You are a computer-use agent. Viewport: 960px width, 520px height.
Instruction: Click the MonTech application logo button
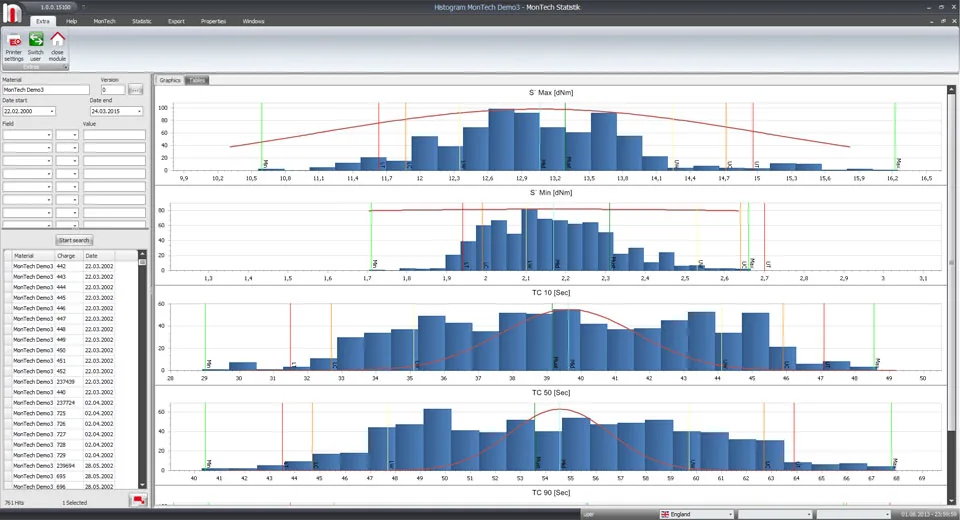(12, 12)
